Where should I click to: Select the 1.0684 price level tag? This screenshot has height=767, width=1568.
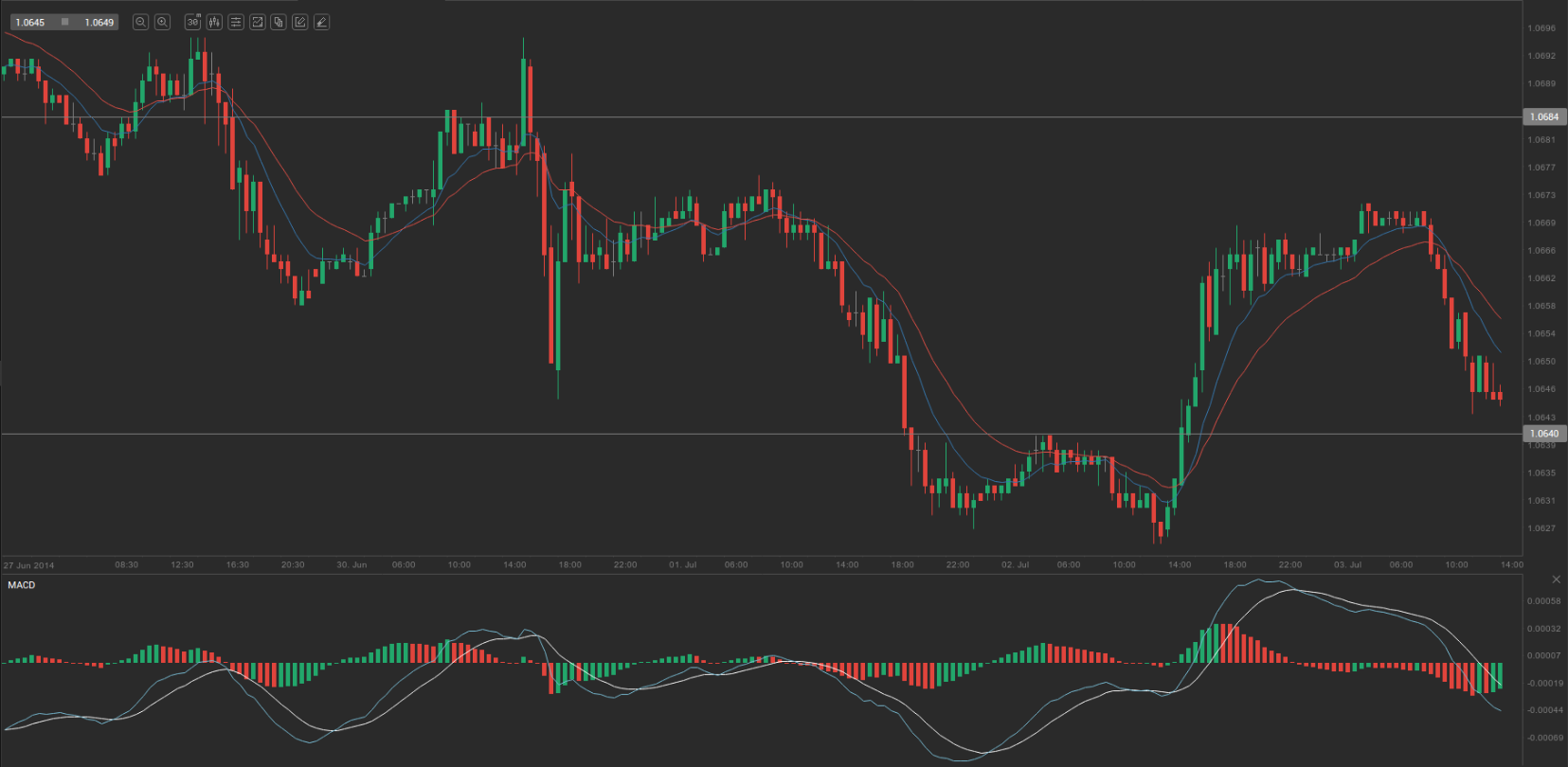coord(1544,117)
